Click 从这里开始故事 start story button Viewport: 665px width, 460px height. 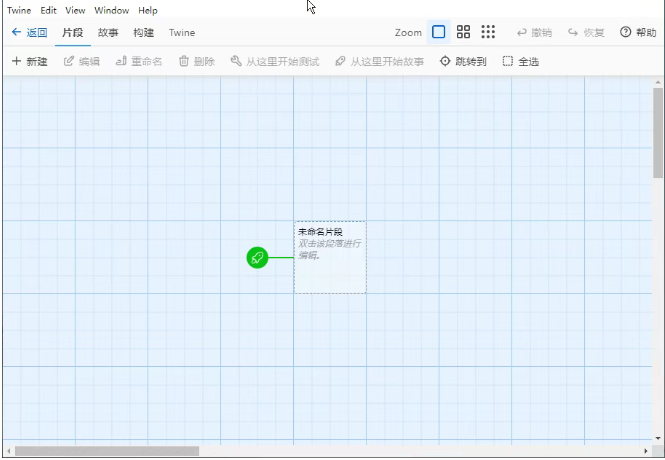tap(379, 61)
